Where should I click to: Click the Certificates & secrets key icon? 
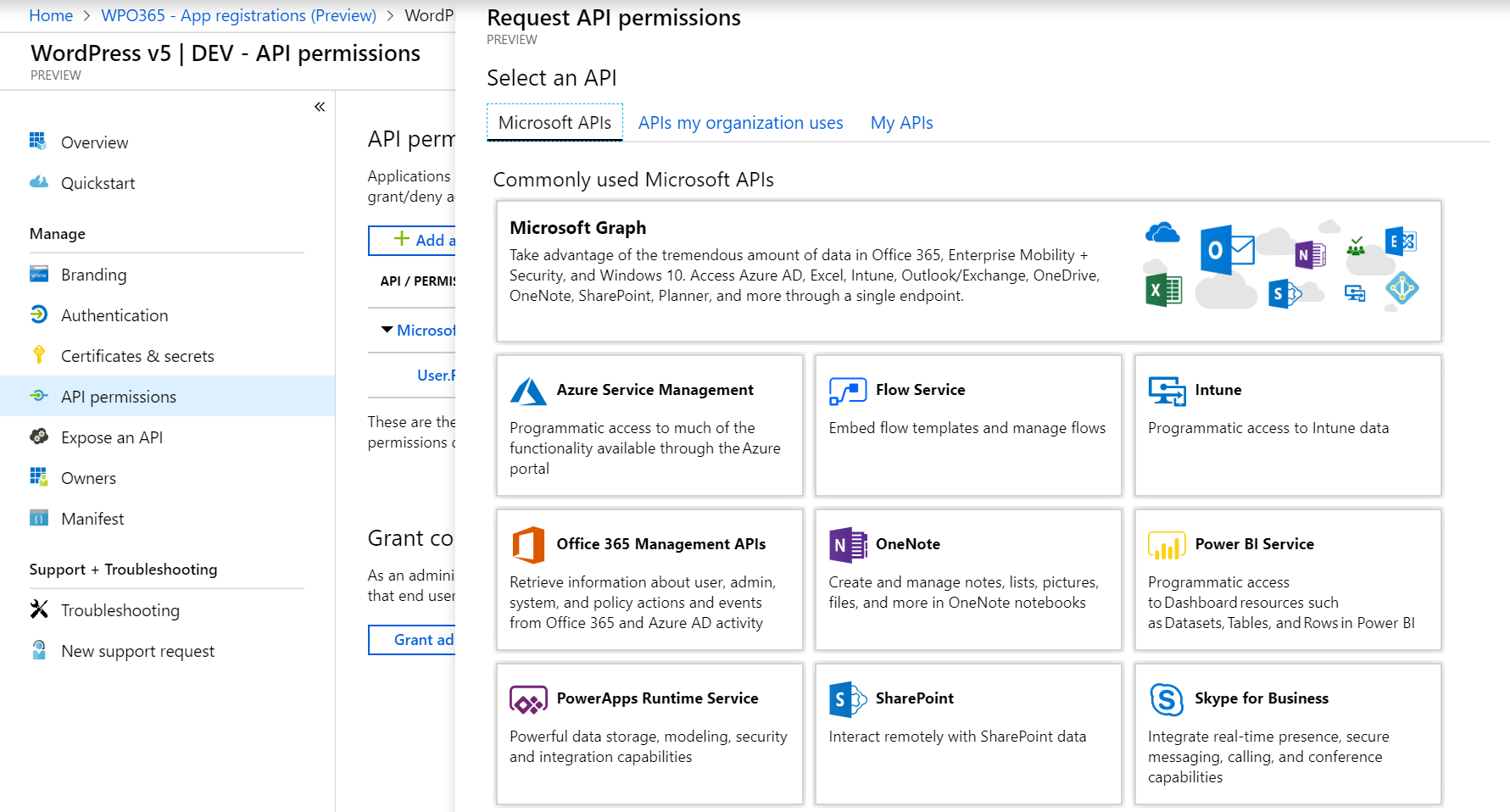(x=38, y=354)
